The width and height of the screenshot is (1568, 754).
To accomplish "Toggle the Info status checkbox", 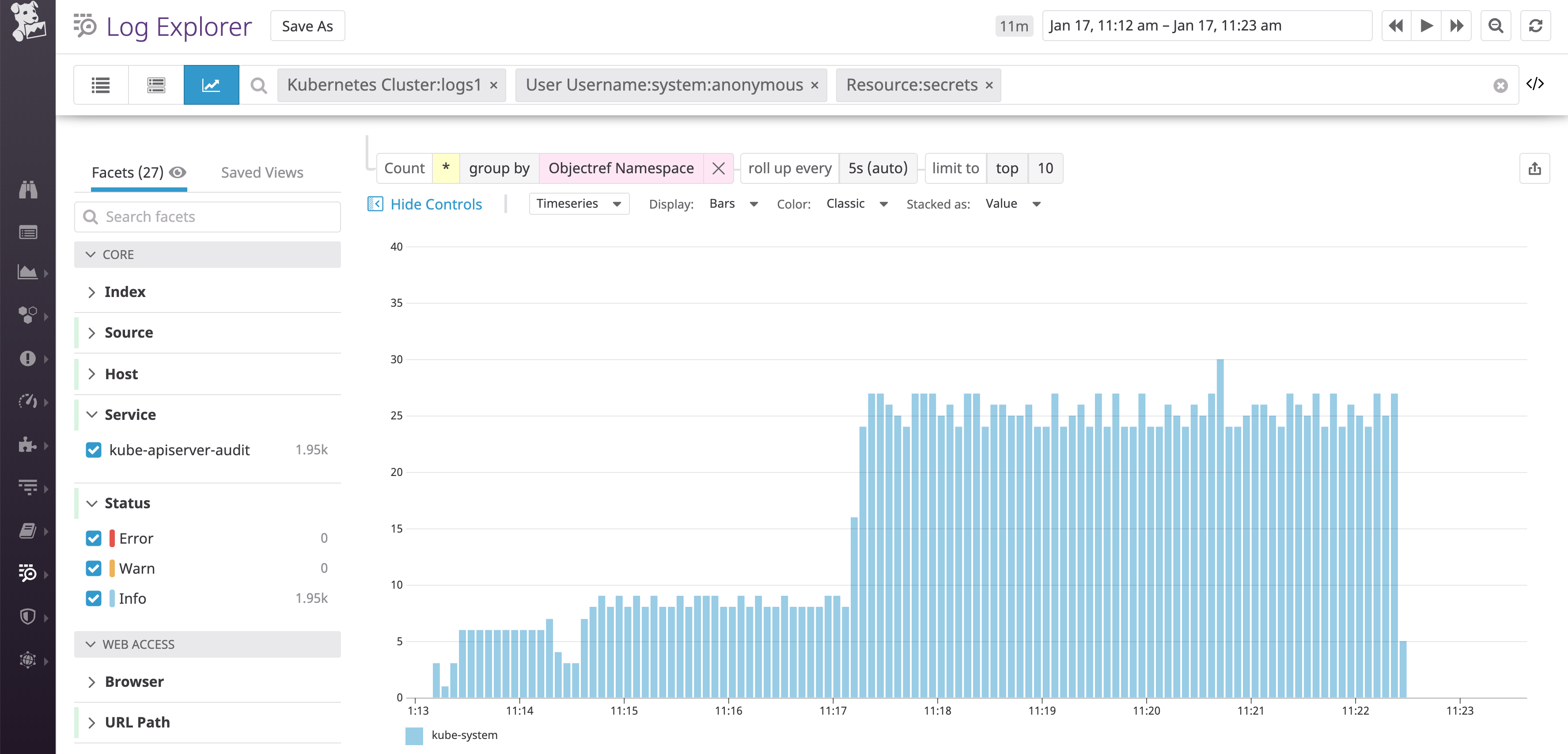I will point(94,598).
